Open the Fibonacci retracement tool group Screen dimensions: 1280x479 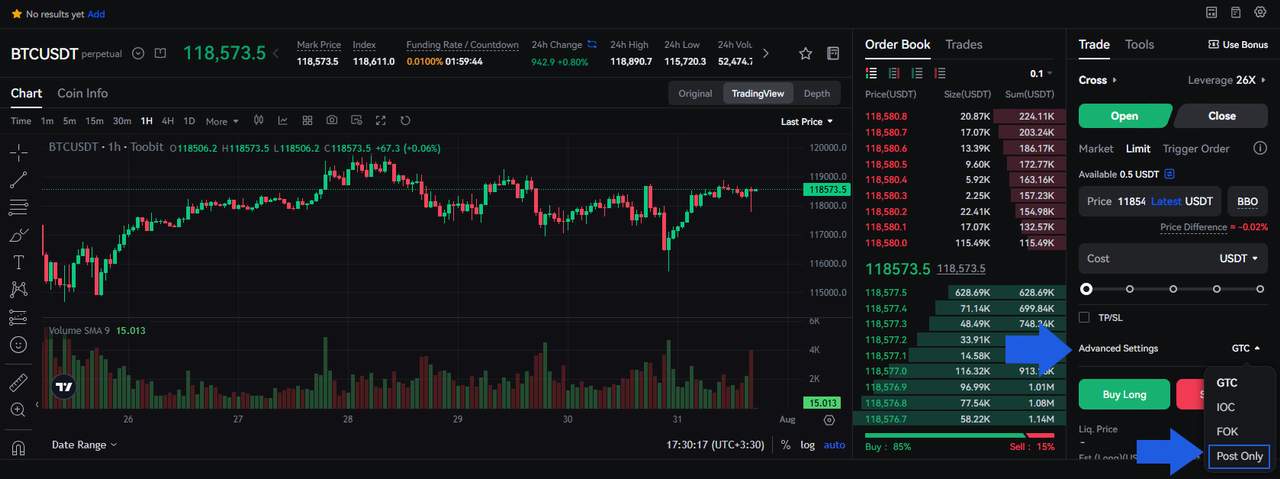pos(18,207)
